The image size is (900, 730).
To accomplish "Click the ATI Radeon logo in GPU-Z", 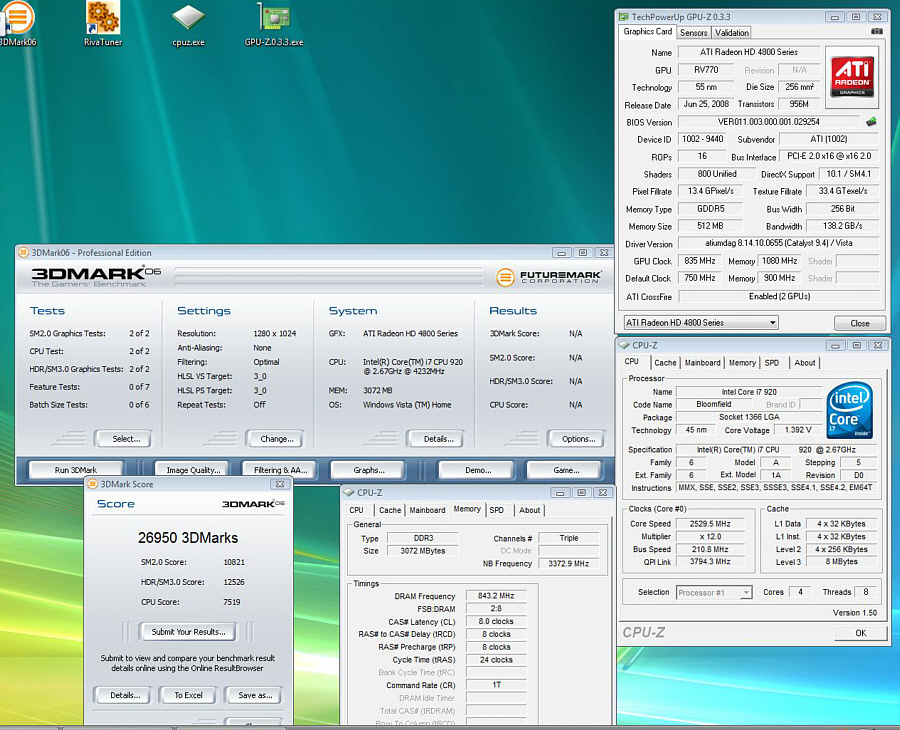I will tap(852, 77).
